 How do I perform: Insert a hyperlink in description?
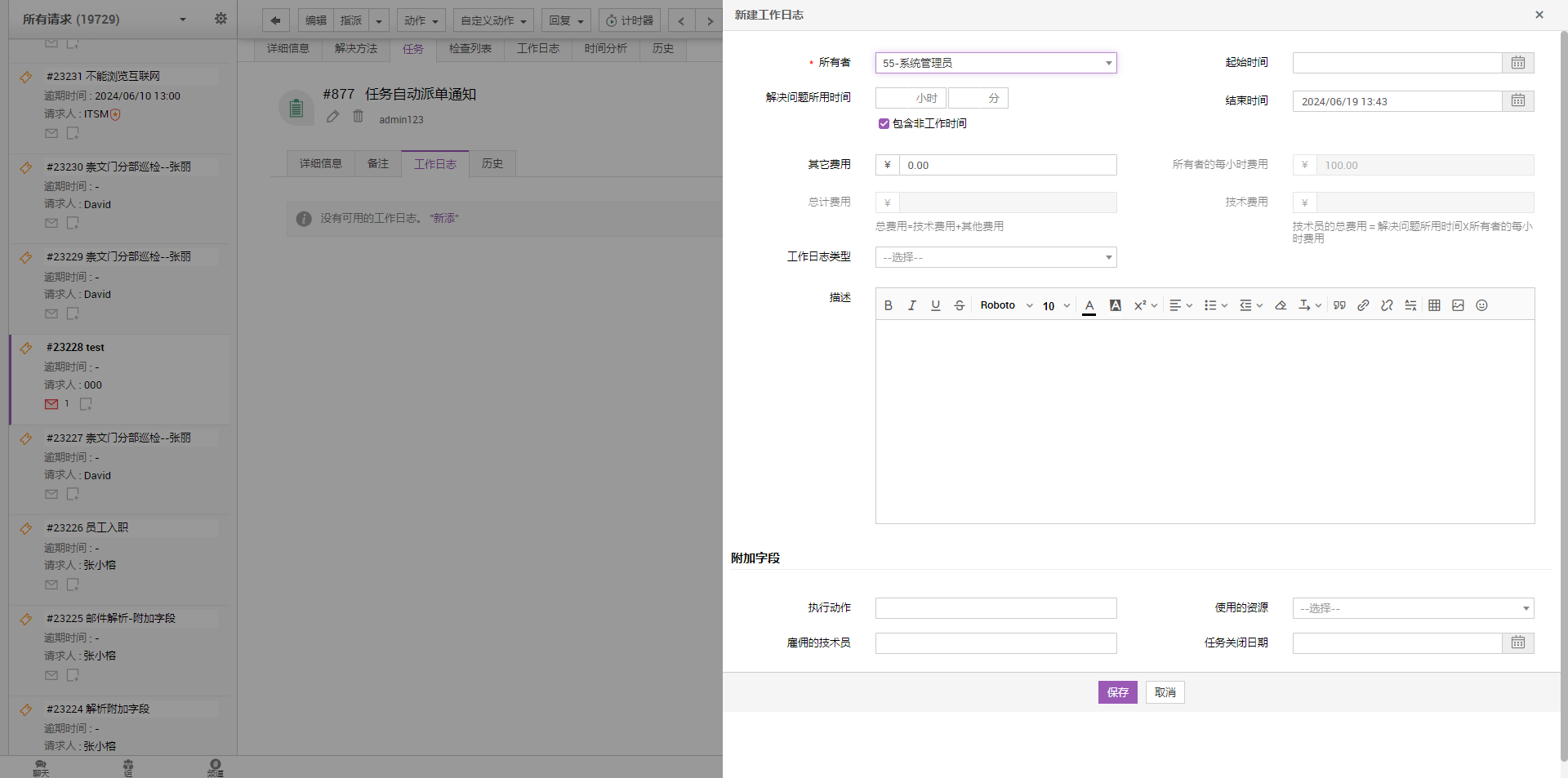coord(1363,305)
